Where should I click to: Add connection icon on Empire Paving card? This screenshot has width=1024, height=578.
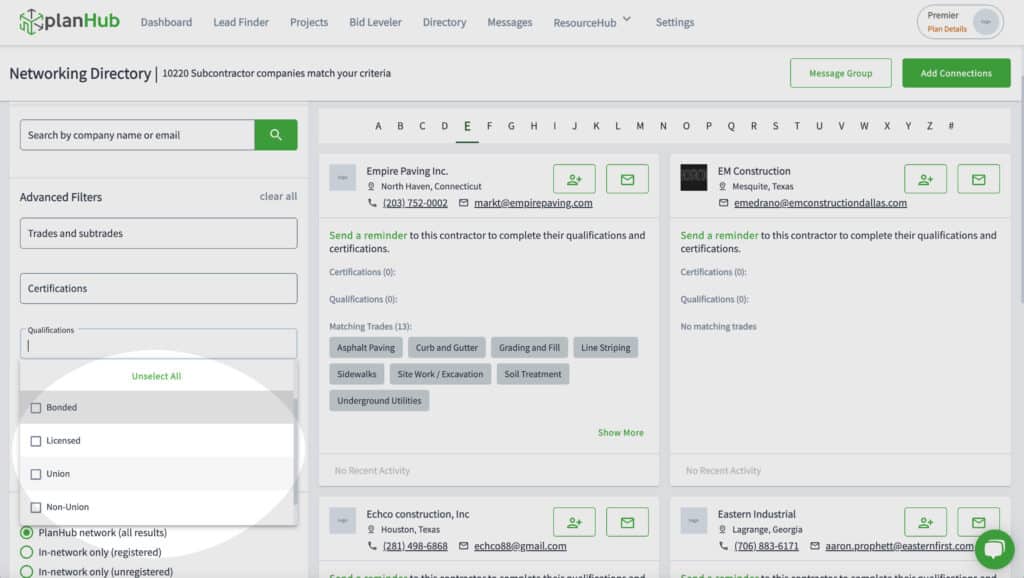[x=573, y=179]
